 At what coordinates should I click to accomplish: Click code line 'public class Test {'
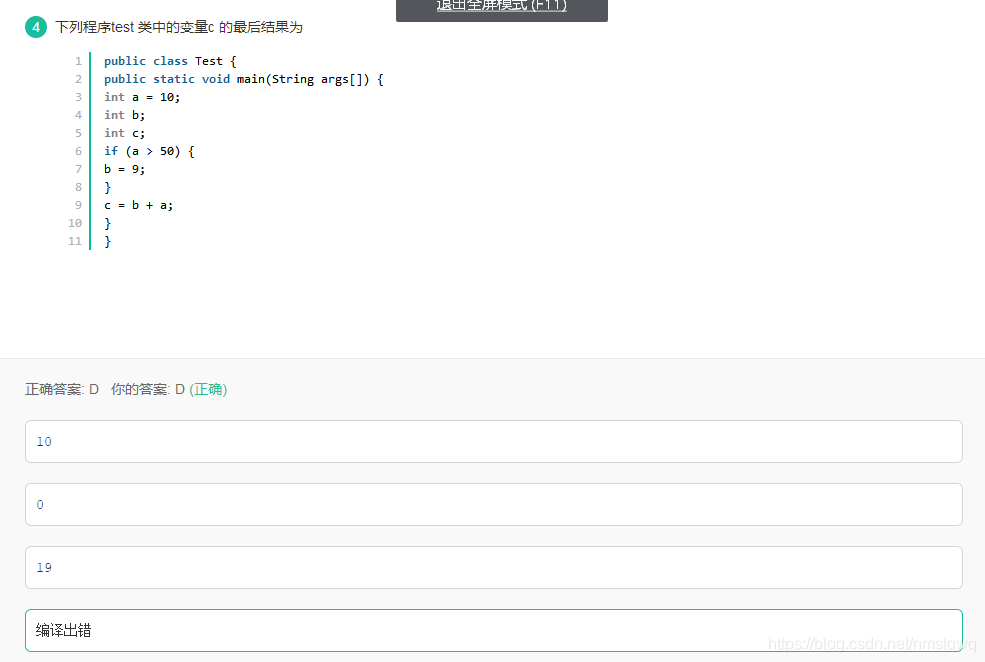[170, 61]
